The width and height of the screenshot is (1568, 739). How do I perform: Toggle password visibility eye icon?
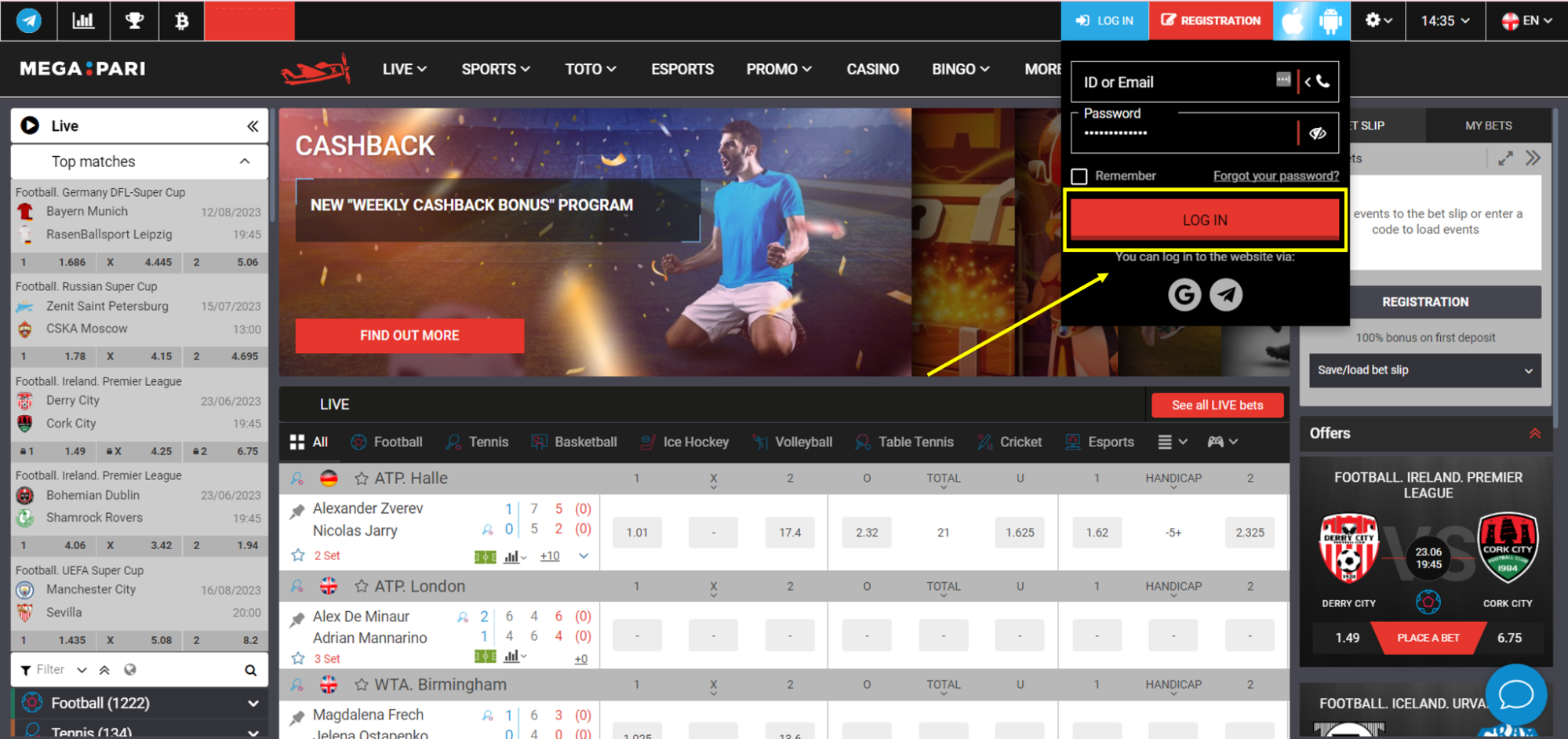[x=1318, y=133]
